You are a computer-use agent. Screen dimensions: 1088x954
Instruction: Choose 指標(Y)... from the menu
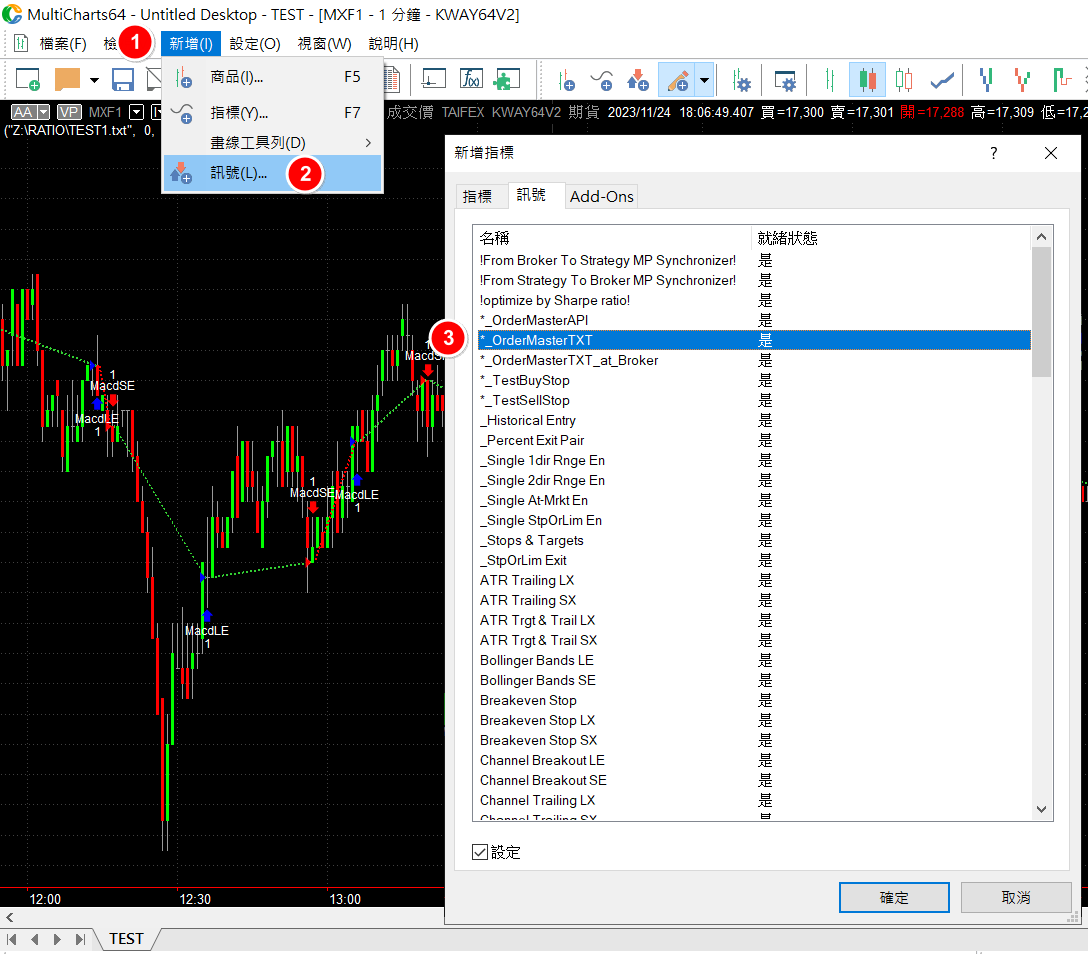coord(273,112)
